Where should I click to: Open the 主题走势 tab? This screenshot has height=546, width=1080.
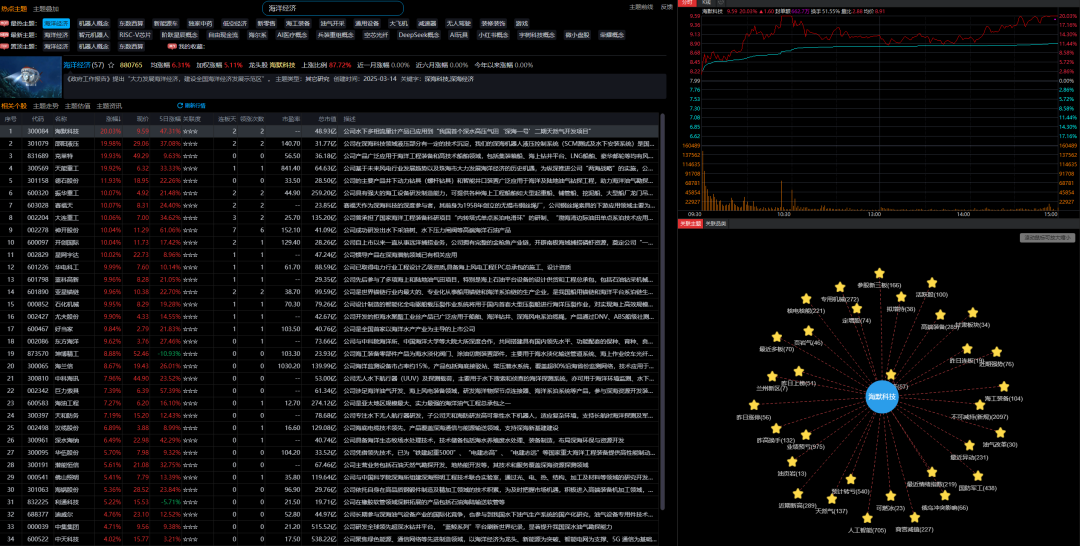coord(45,106)
